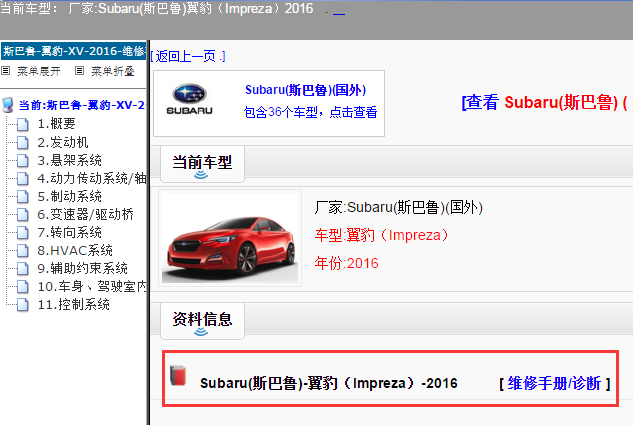Open tree item 2.发动机
This screenshot has height=425, width=633.
(x=63, y=142)
